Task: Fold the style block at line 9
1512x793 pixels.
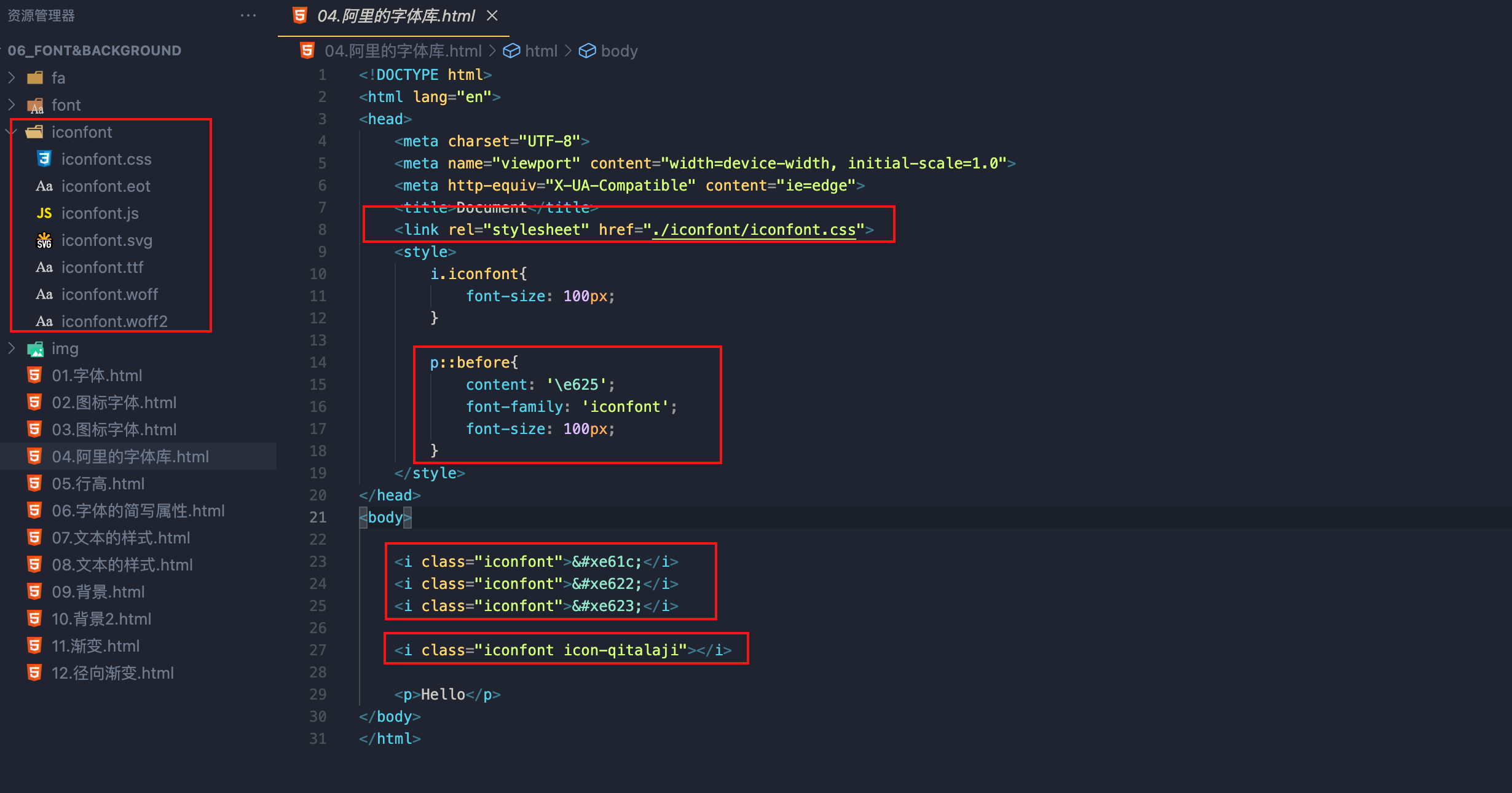Action: point(345,252)
